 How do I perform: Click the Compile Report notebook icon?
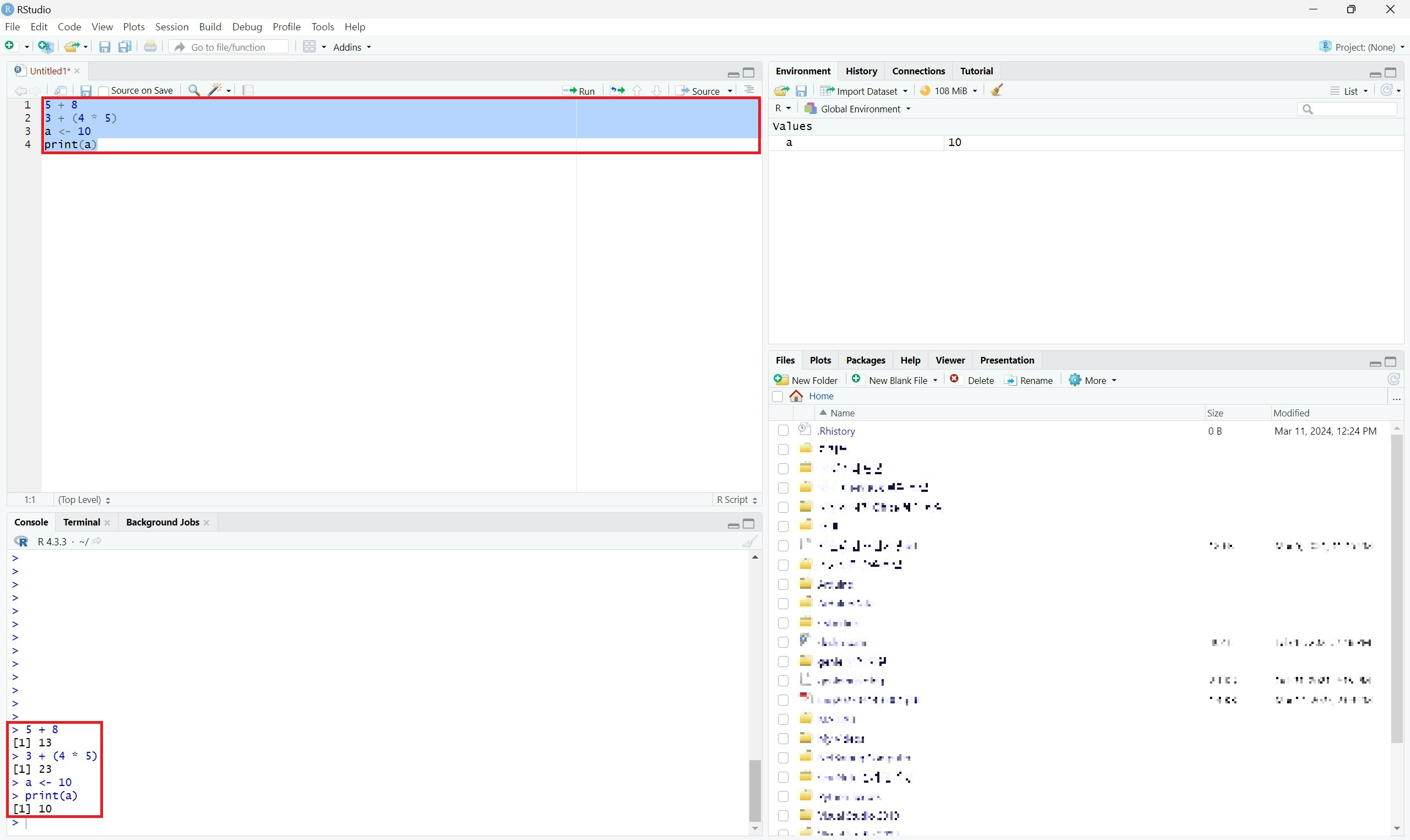click(x=248, y=90)
